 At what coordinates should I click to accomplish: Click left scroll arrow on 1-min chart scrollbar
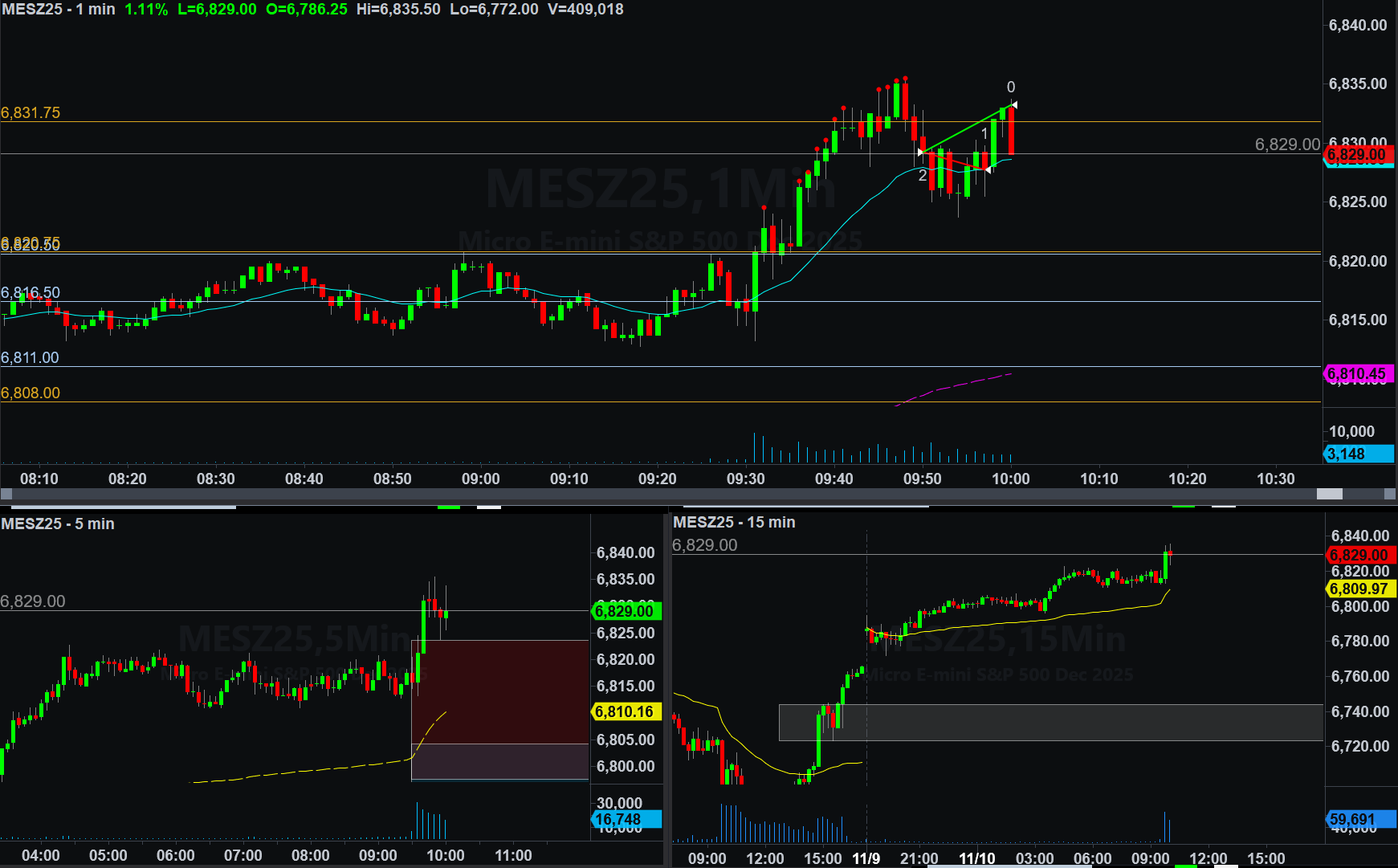coord(6,494)
